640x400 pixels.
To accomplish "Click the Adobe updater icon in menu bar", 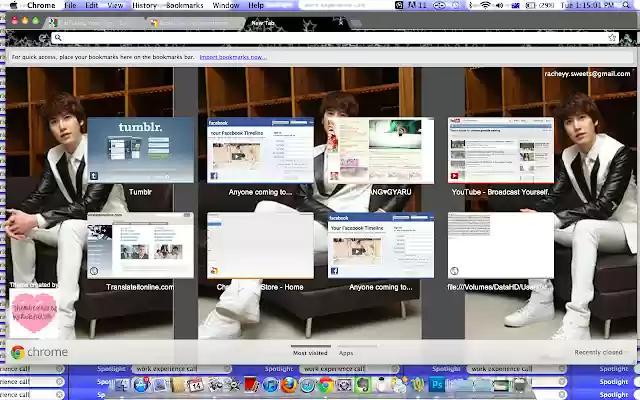I will (x=416, y=5).
